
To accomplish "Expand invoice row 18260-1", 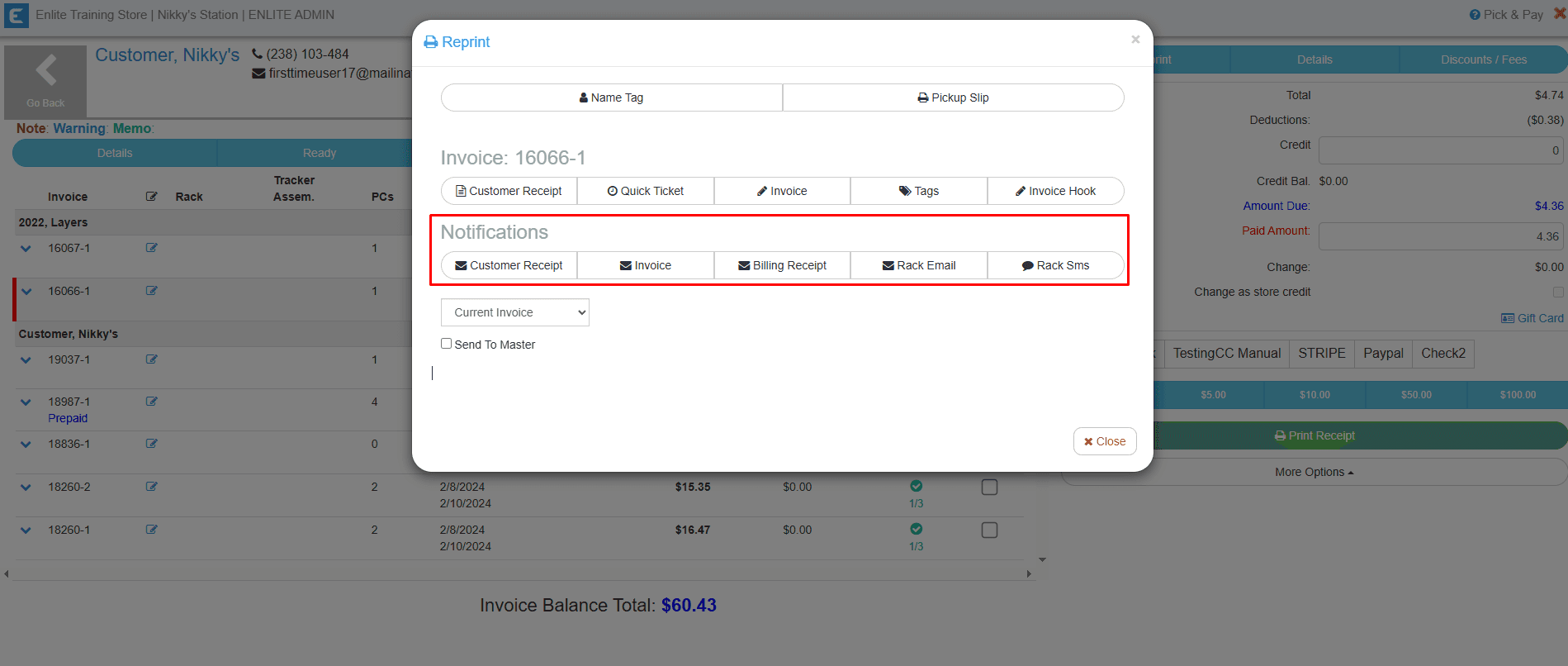I will click(26, 530).
